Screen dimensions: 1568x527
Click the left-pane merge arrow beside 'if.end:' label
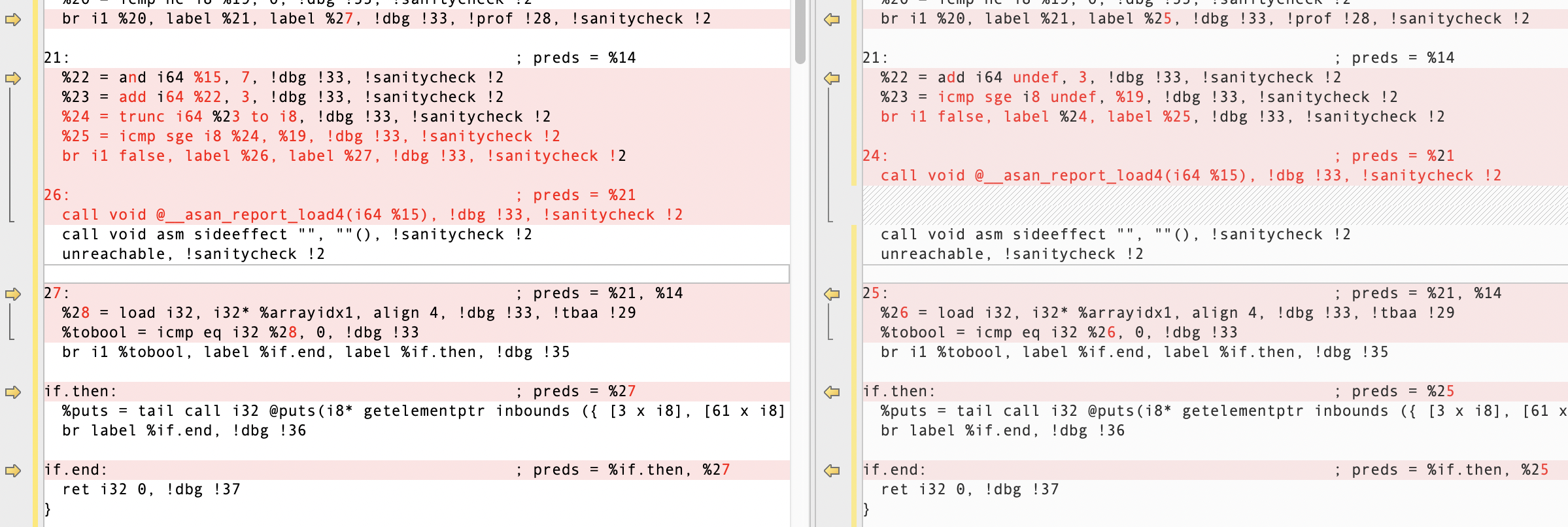[13, 471]
